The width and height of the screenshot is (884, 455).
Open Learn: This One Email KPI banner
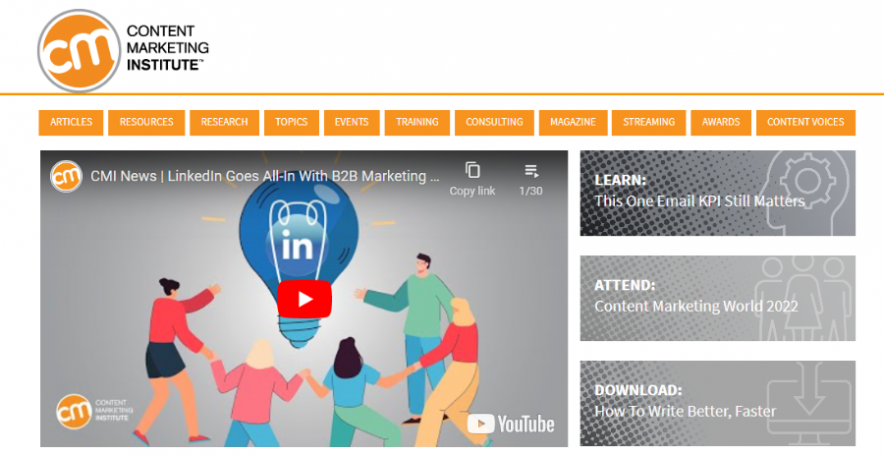718,193
